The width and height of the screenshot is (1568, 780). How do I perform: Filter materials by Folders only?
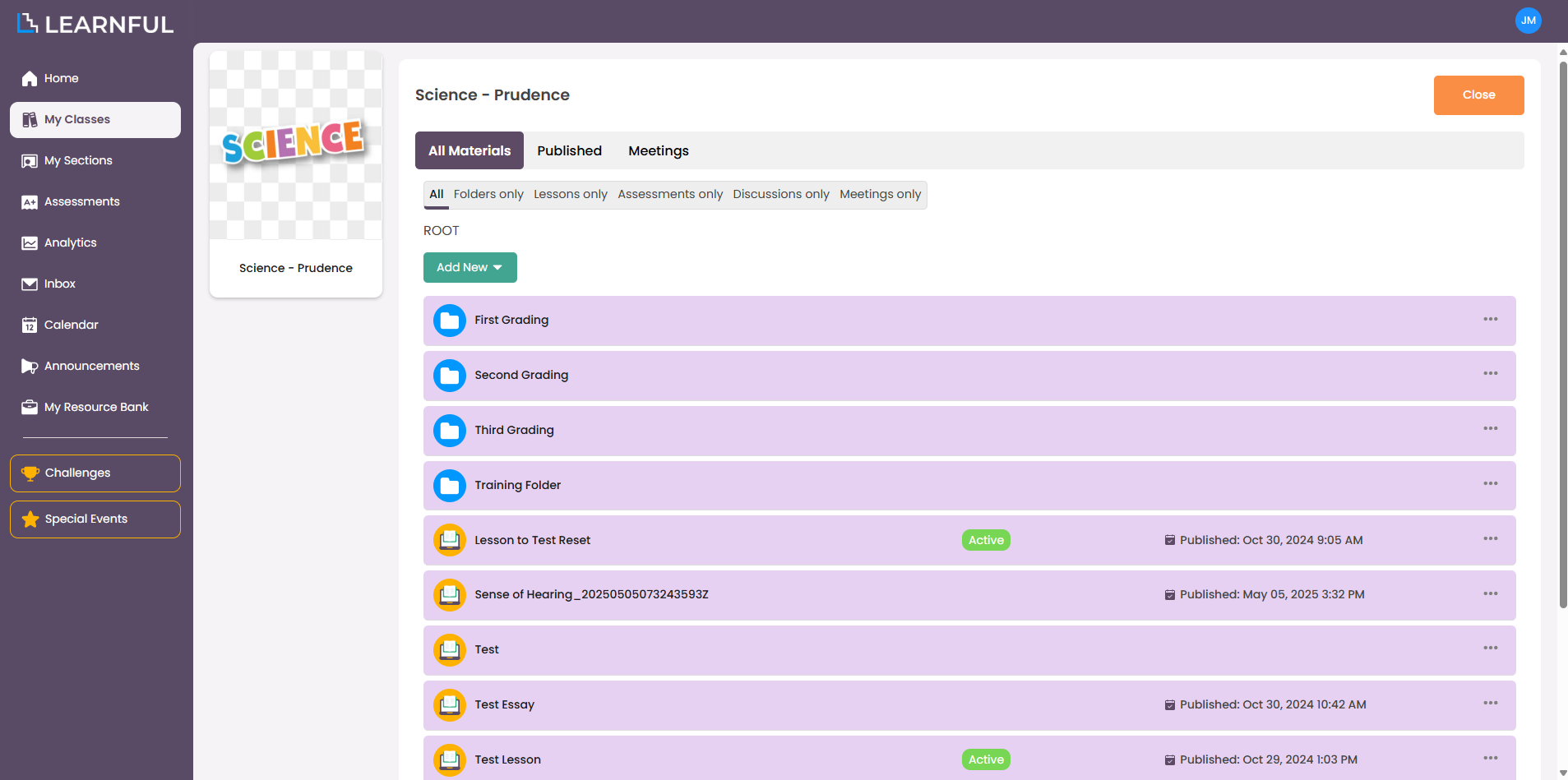pos(488,195)
